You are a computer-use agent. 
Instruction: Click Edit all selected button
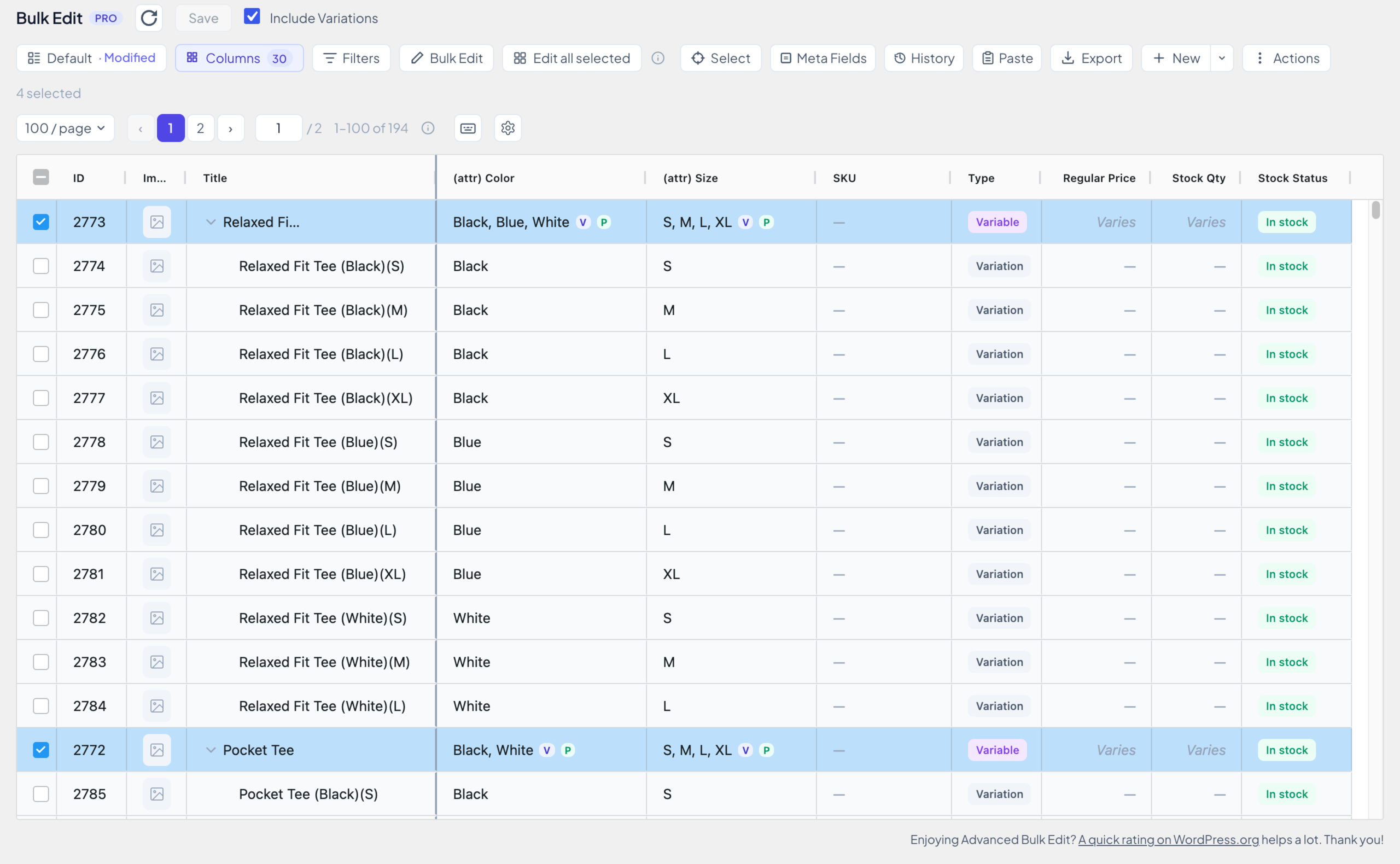coord(572,59)
